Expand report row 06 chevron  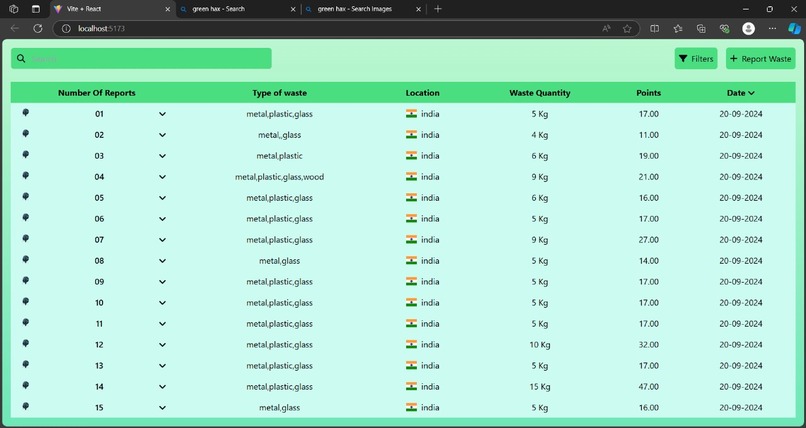(x=162, y=219)
